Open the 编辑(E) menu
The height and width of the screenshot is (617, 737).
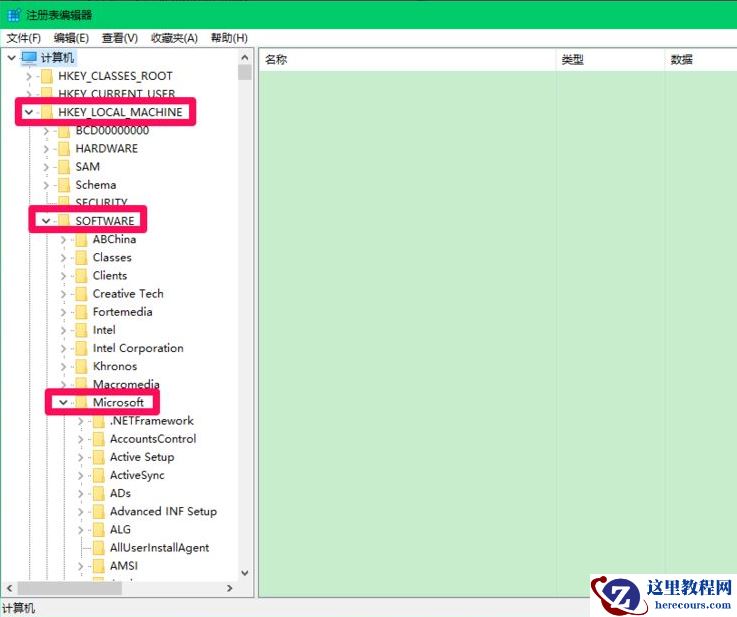[x=71, y=38]
